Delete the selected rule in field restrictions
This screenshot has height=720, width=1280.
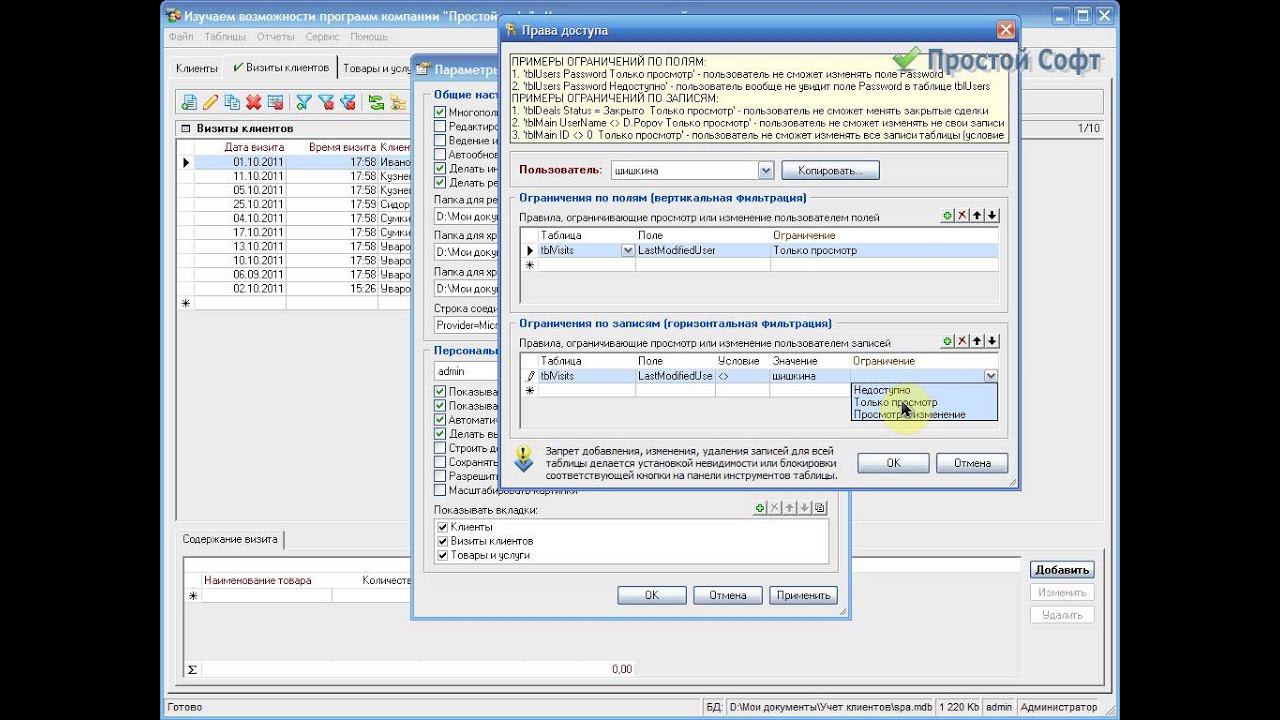point(962,215)
